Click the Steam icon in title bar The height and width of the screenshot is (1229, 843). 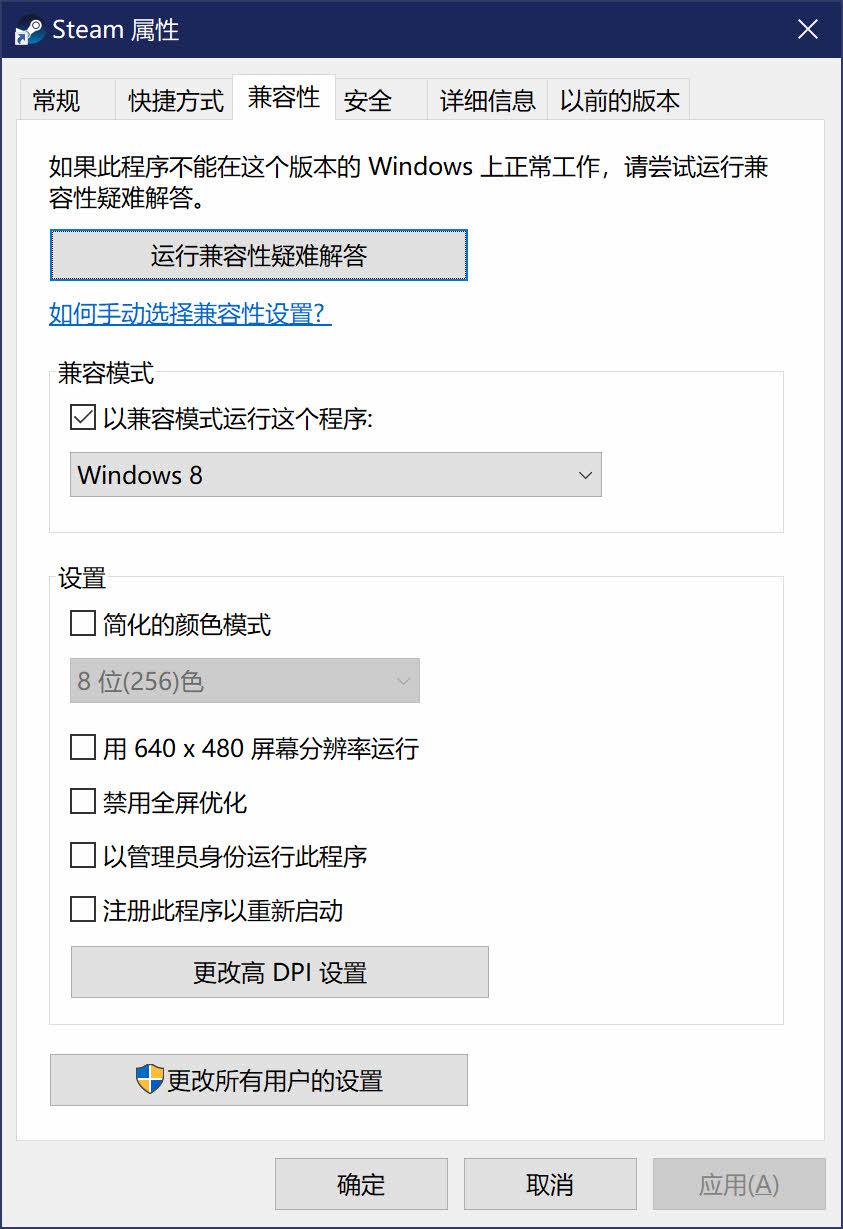pyautogui.click(x=28, y=31)
